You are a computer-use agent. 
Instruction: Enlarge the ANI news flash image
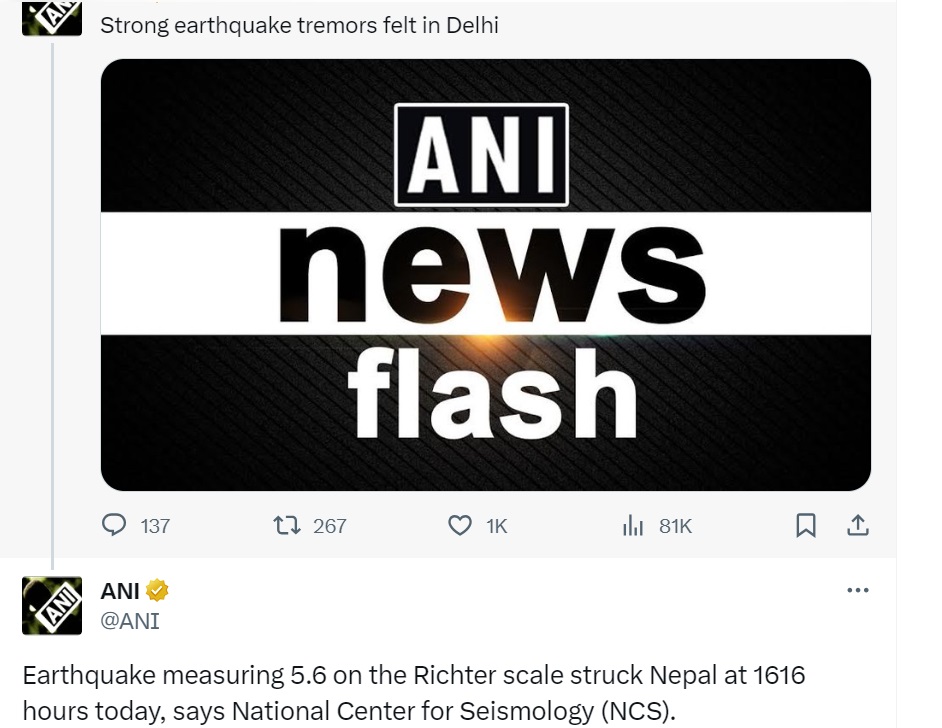pos(486,275)
